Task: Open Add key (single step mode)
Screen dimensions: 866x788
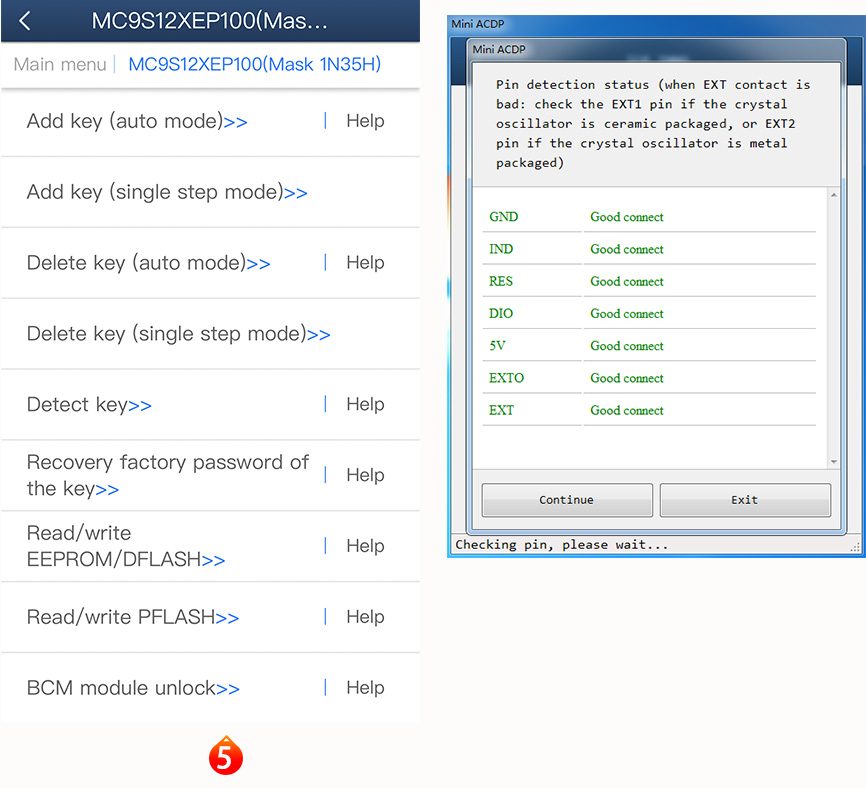Action: 167,192
